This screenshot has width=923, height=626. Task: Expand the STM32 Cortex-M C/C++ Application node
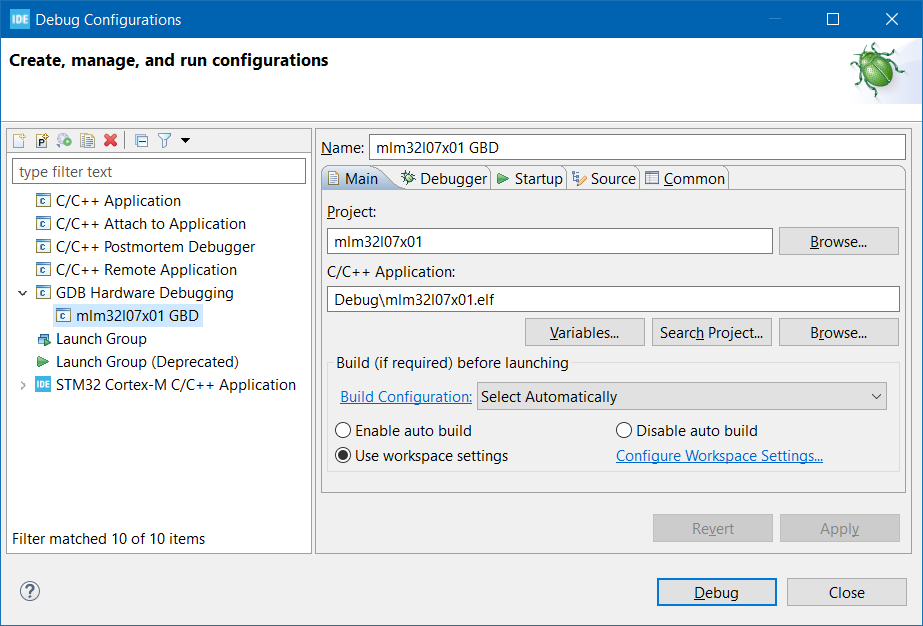pos(23,385)
